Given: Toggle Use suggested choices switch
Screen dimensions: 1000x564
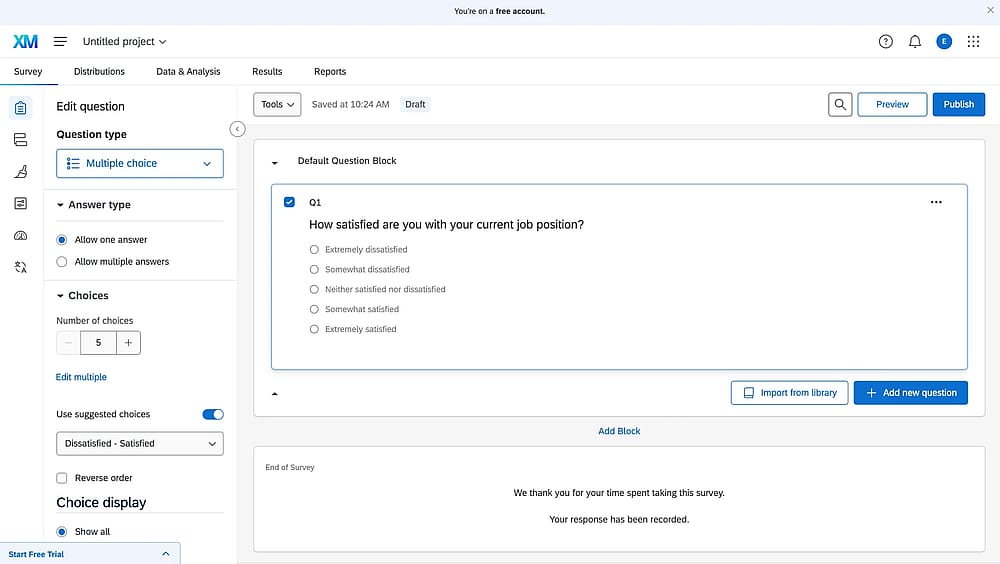Looking at the screenshot, I should point(213,415).
